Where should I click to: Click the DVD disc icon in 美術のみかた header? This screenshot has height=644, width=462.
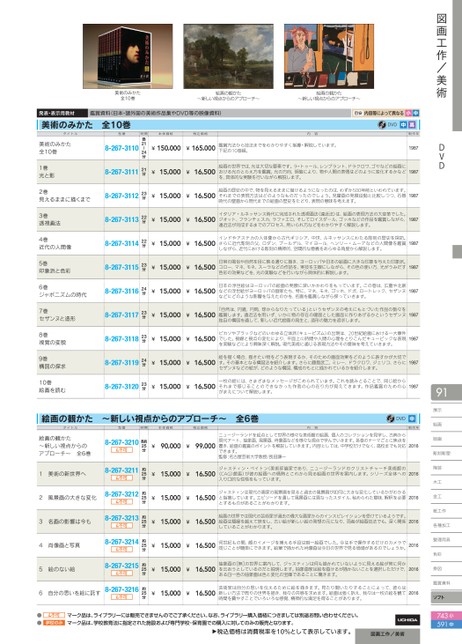coord(382,124)
